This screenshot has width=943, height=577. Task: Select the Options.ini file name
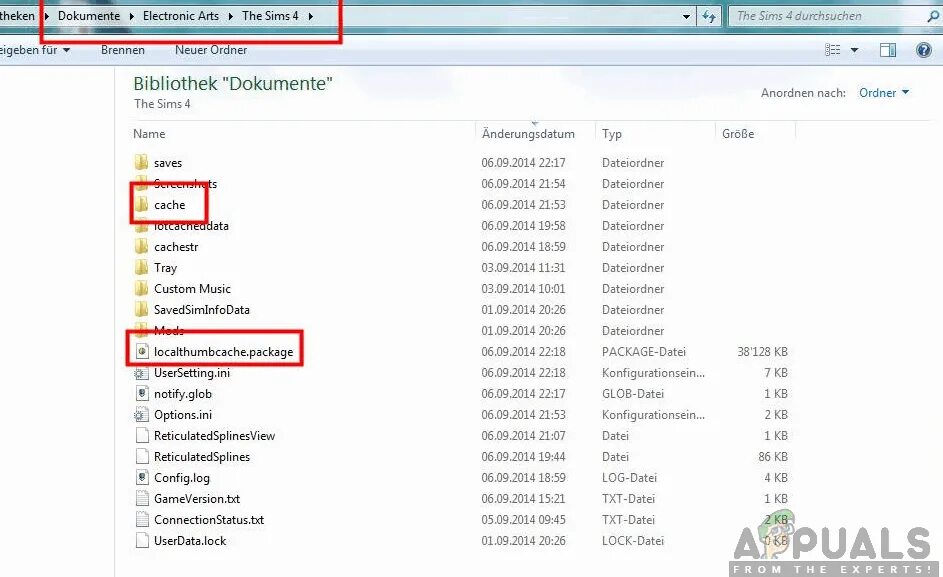coord(183,415)
